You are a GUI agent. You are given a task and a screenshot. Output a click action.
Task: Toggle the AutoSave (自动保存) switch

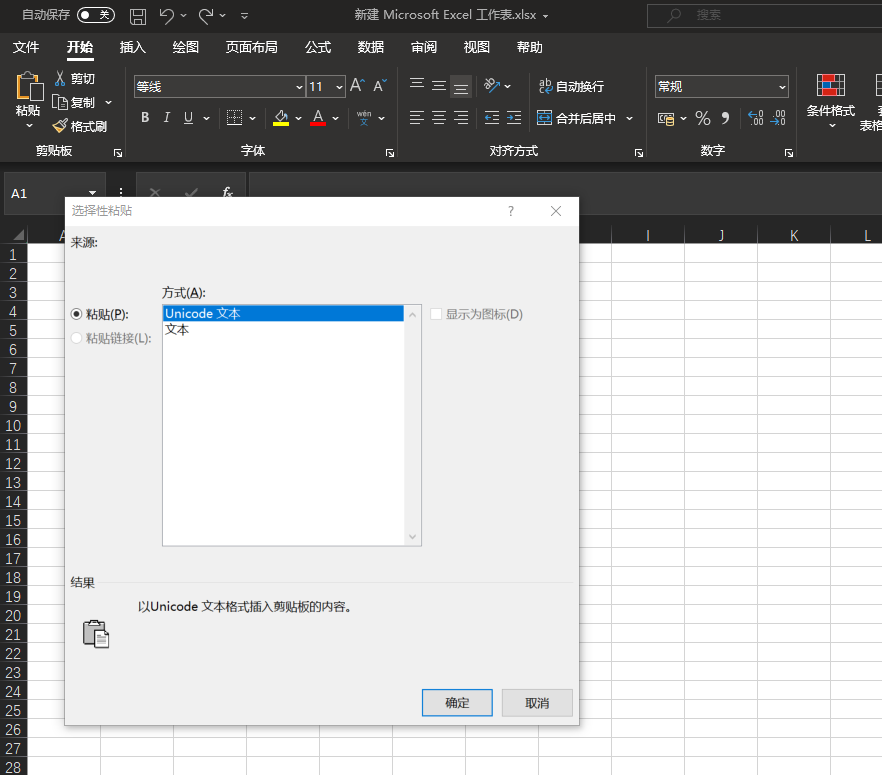point(96,15)
